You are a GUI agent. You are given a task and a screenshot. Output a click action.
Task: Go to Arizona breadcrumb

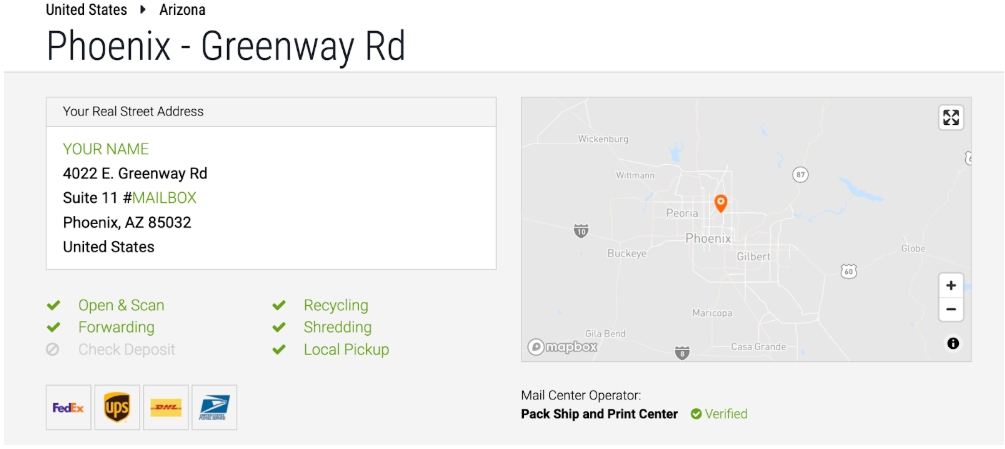point(183,10)
